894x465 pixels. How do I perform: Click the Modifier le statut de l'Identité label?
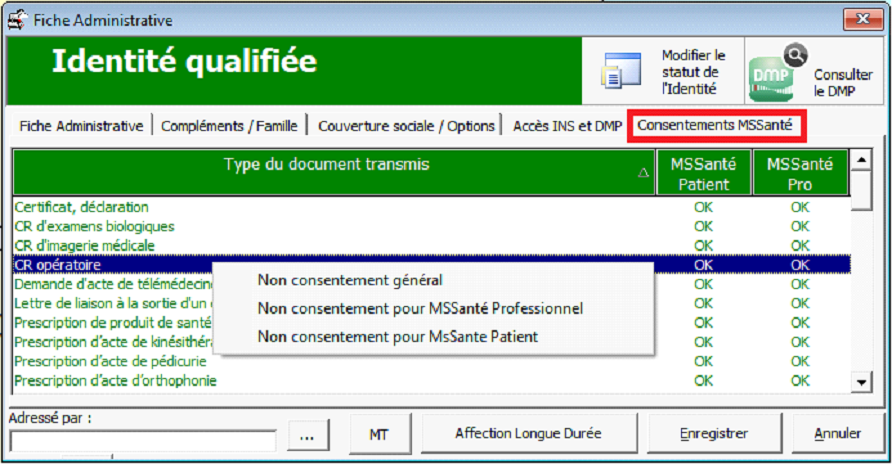(692, 72)
